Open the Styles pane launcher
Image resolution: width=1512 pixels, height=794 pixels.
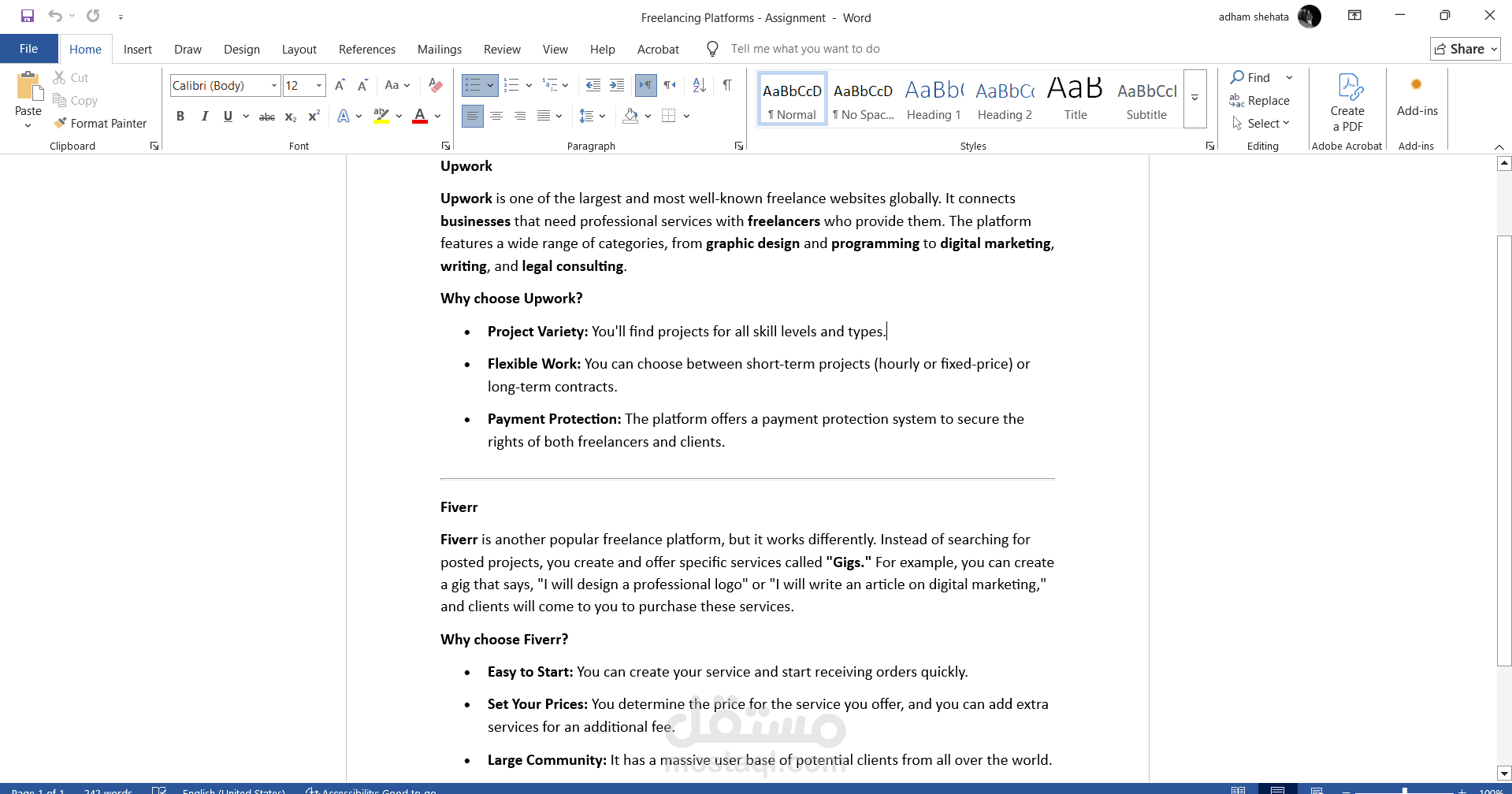1210,146
